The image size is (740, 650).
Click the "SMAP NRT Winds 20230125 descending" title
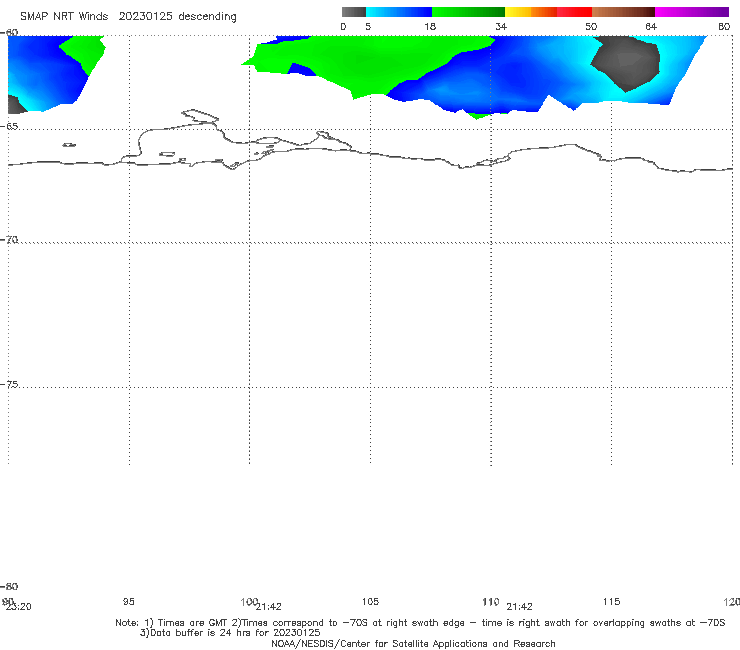[x=128, y=17]
